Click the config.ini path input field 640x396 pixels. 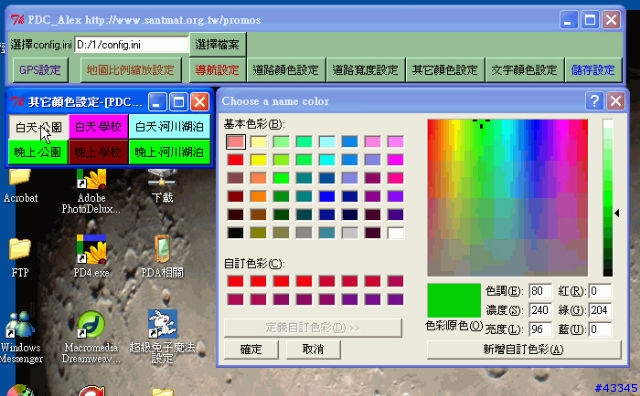pyautogui.click(x=131, y=44)
